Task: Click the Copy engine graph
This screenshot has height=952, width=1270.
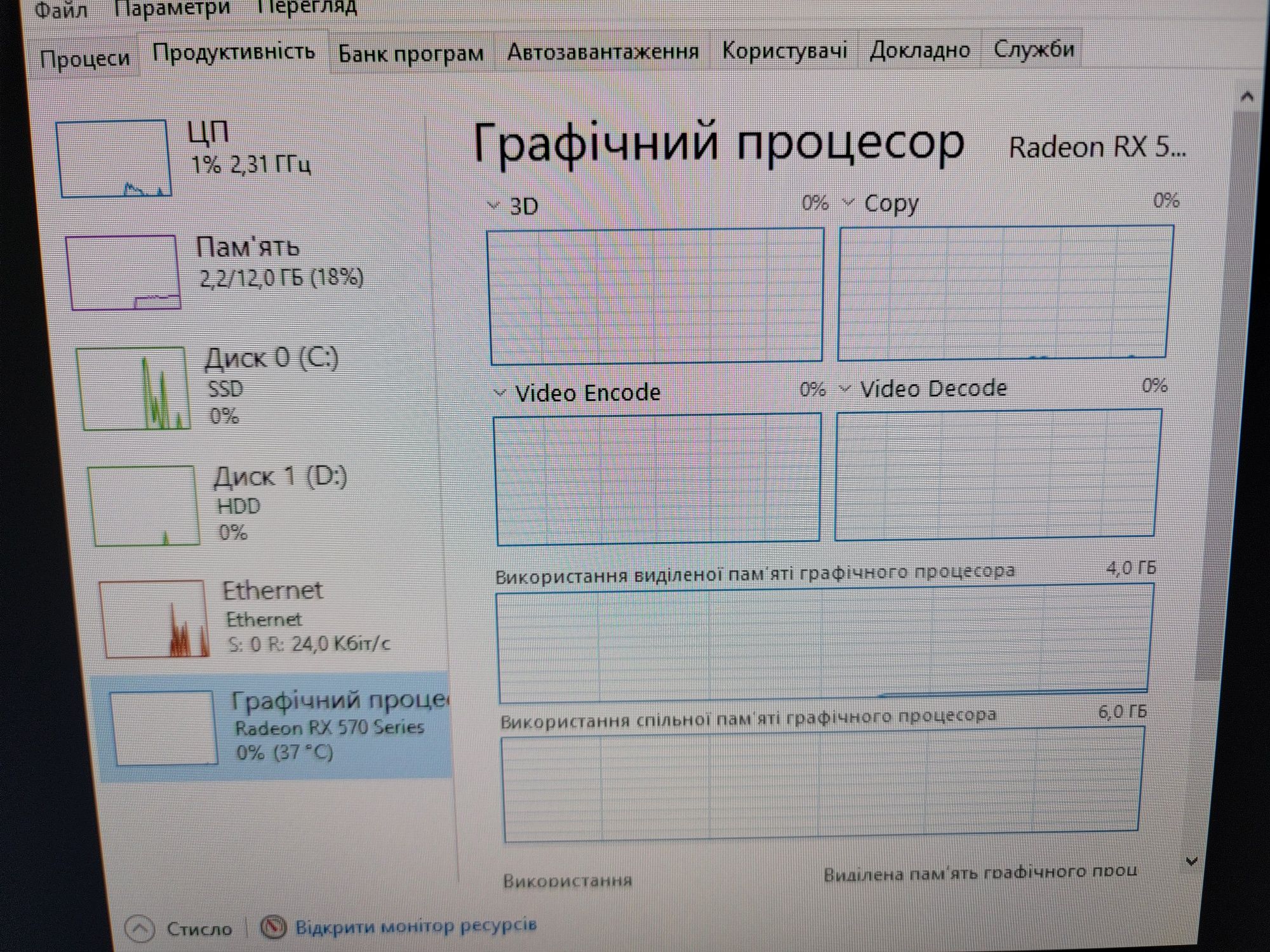Action: tap(1005, 293)
